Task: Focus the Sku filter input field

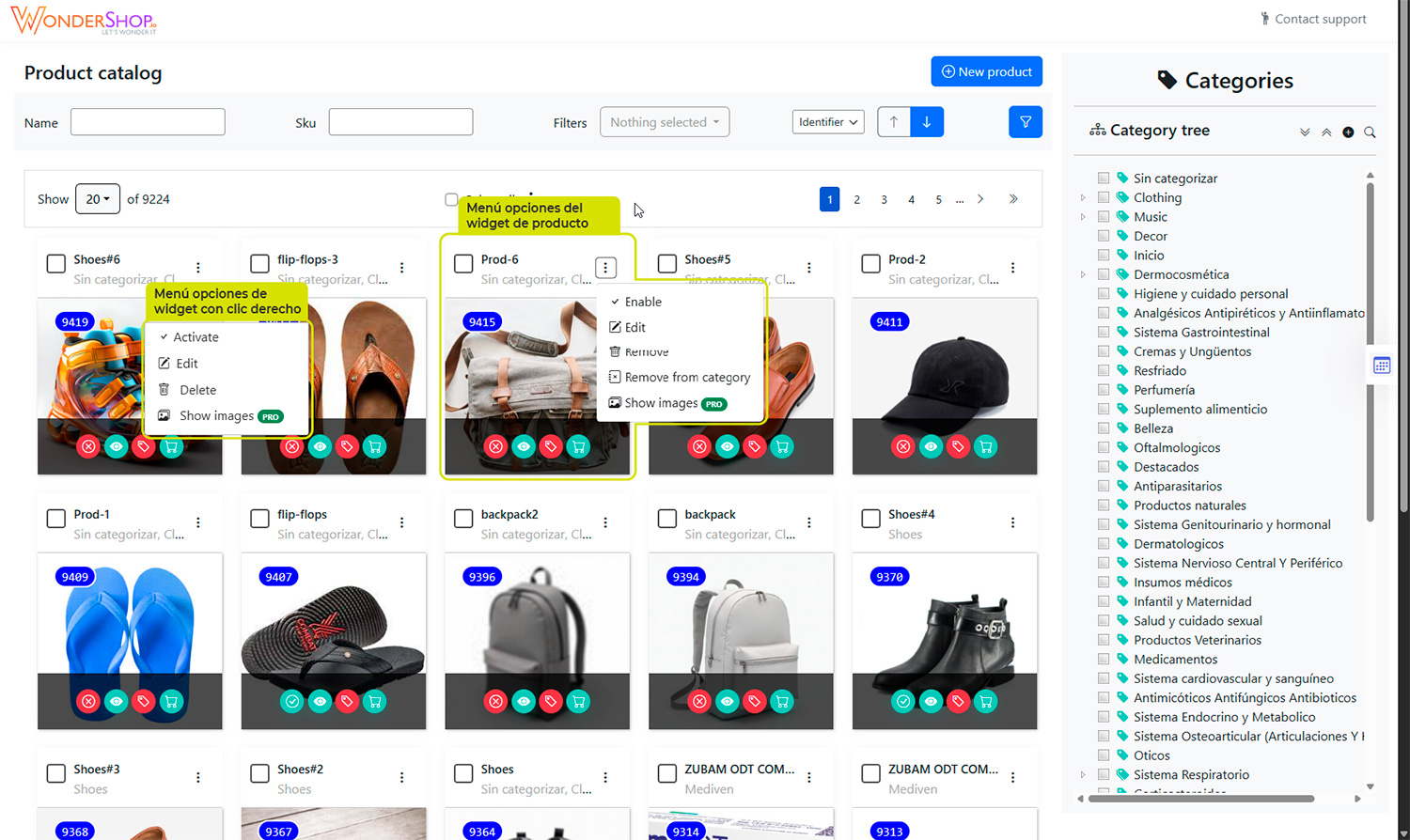Action: pyautogui.click(x=400, y=122)
